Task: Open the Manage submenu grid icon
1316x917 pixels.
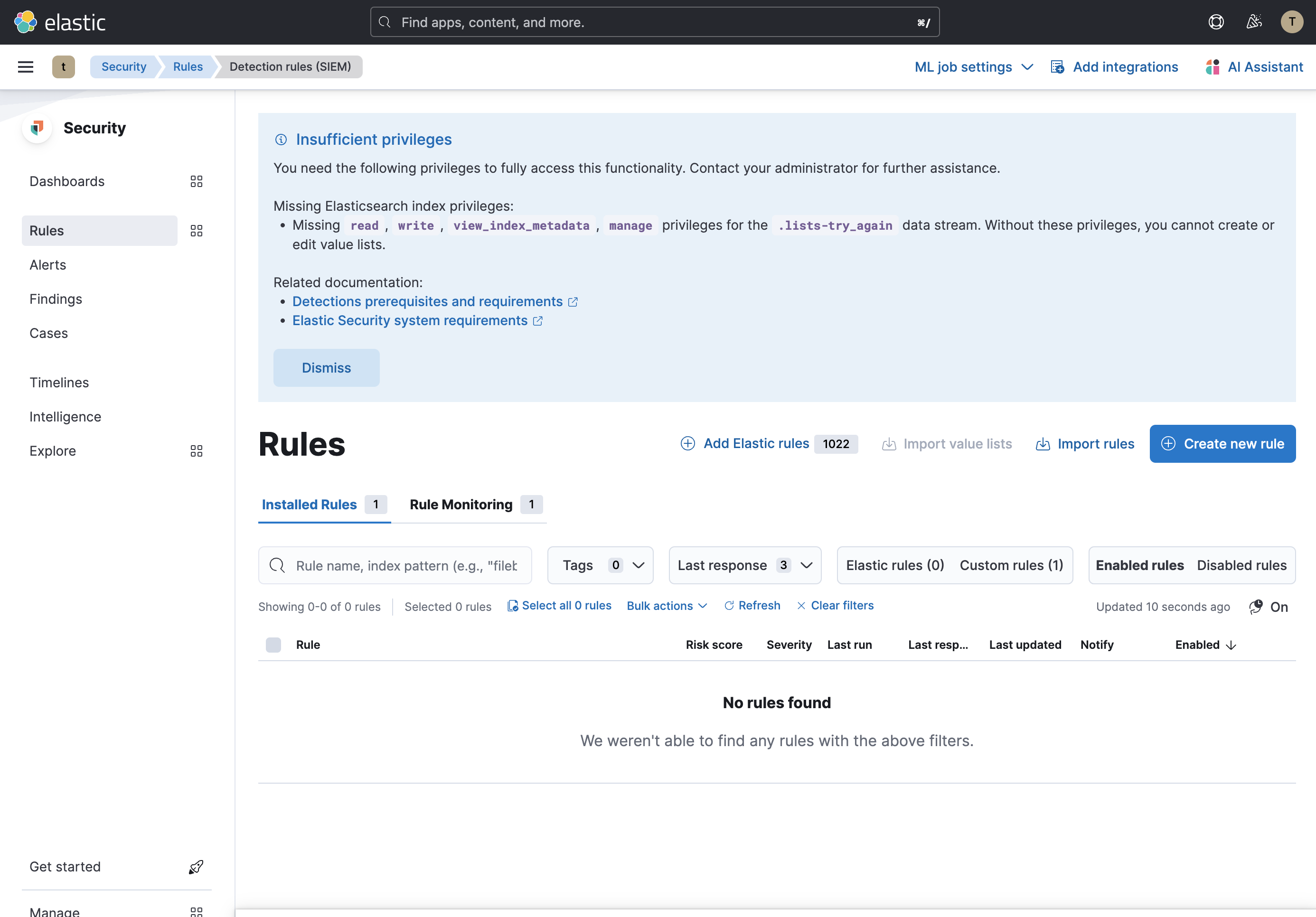Action: click(x=197, y=911)
